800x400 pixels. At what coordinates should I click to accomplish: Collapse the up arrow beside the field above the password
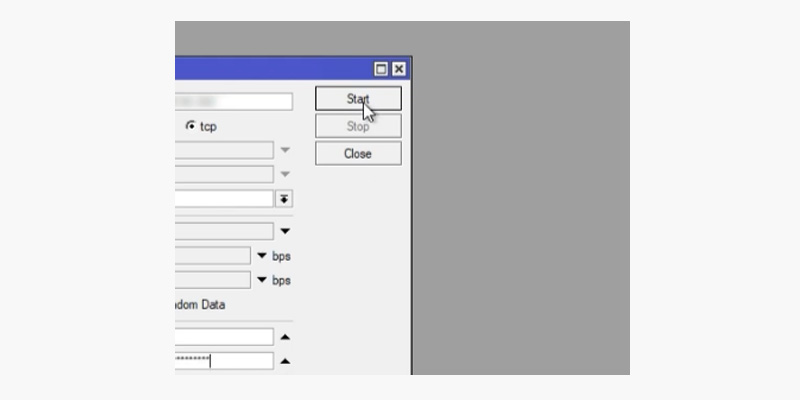click(x=285, y=337)
